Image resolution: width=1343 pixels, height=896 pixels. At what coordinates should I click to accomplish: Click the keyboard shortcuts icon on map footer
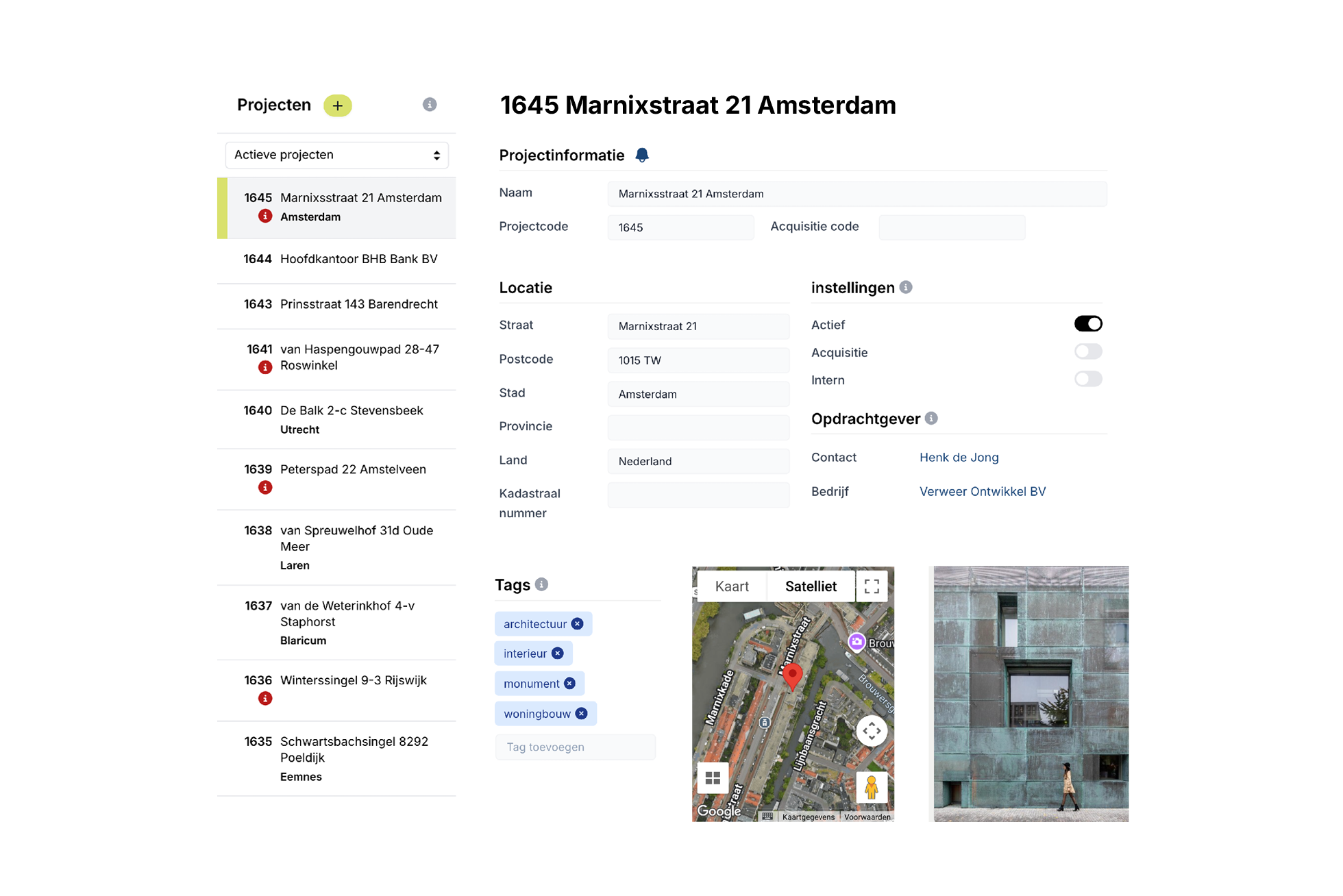pos(767,816)
